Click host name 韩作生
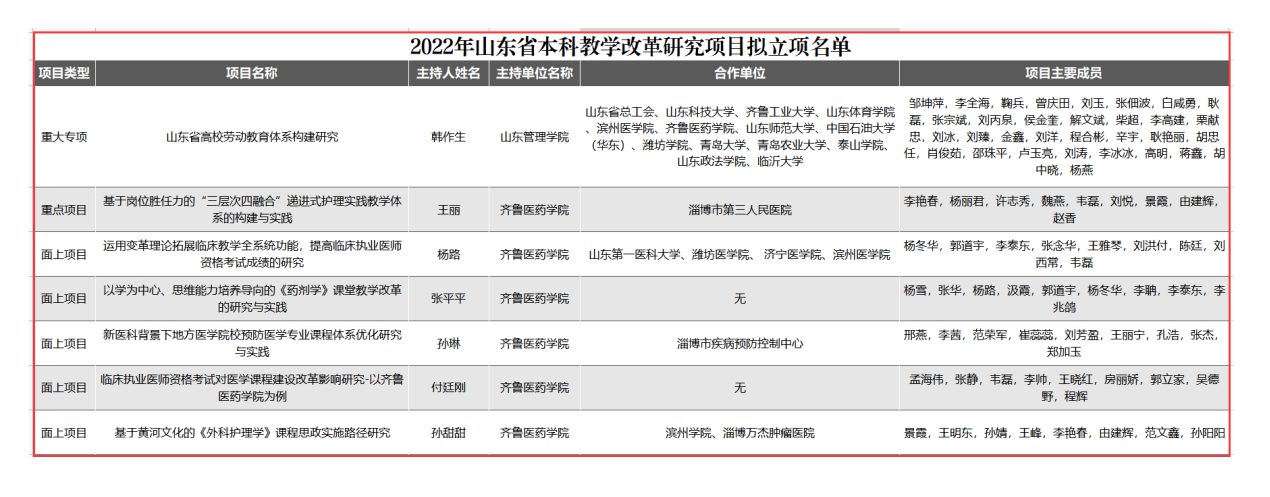 448,137
